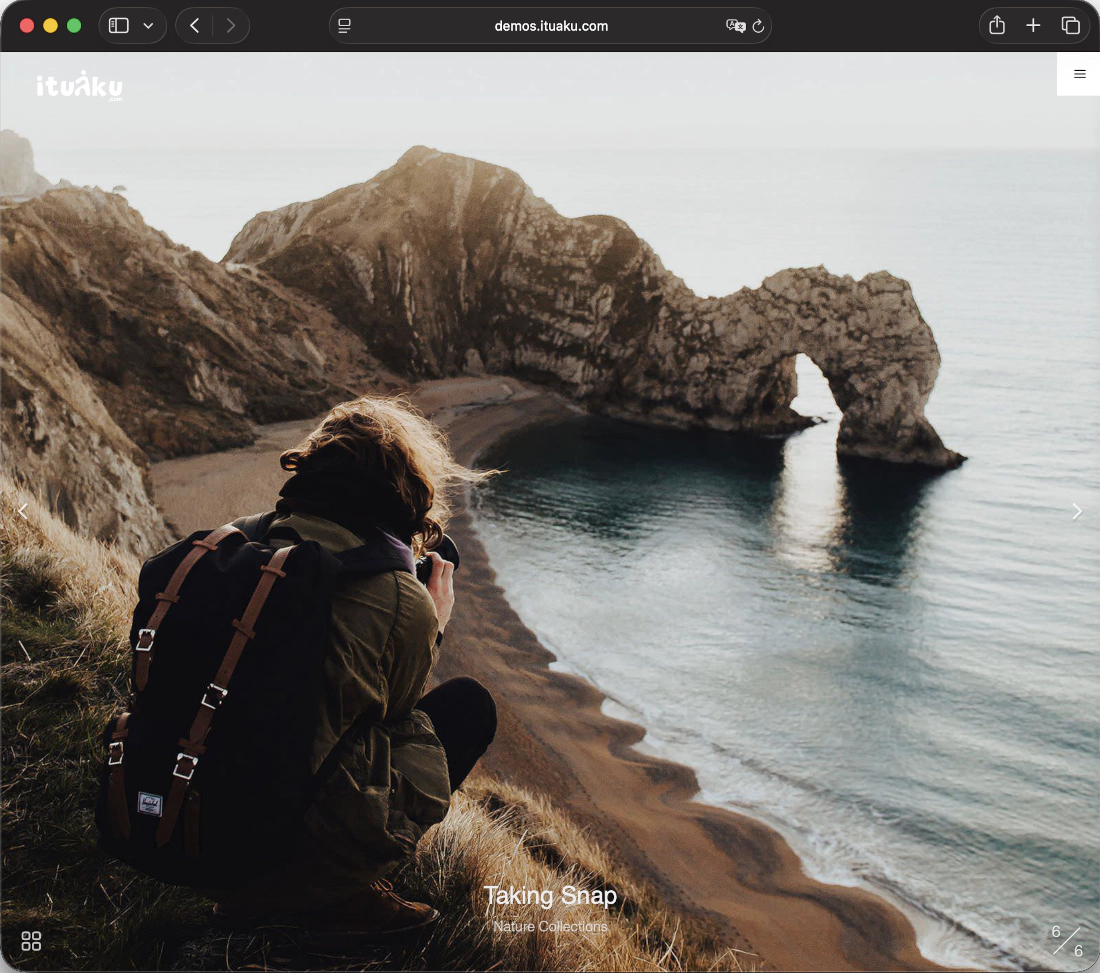
Task: Toggle the Safari sidebar
Action: point(119,26)
